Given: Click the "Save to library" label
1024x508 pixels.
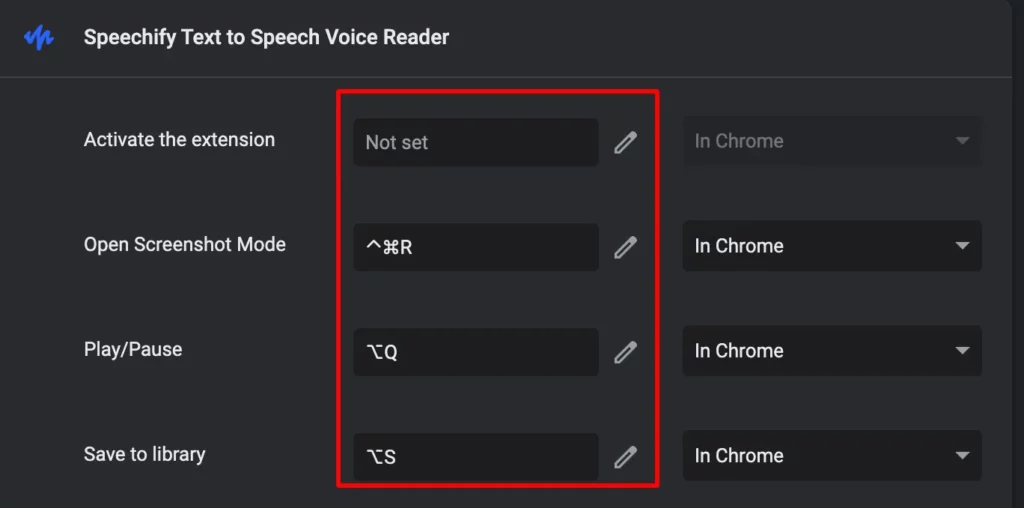Looking at the screenshot, I should point(145,454).
